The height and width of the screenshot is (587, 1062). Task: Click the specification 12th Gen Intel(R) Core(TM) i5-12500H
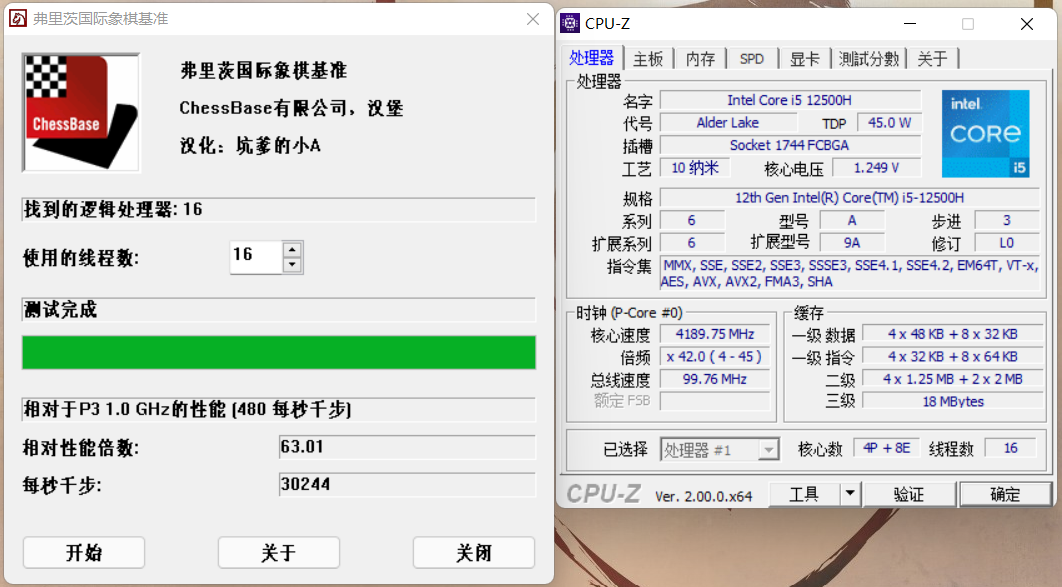click(849, 198)
